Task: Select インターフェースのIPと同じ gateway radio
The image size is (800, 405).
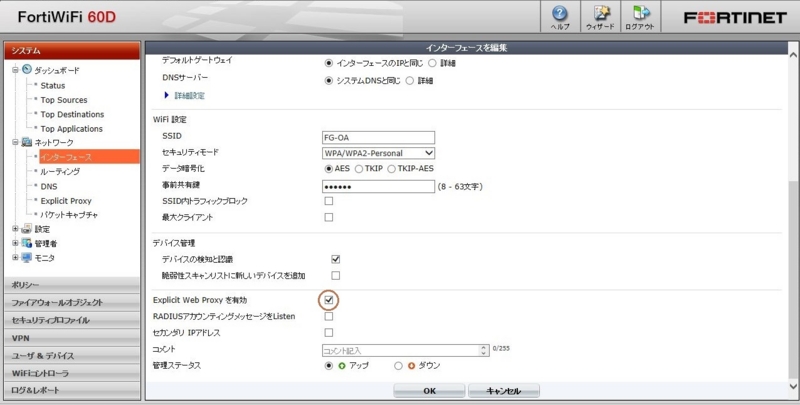Action: (x=329, y=63)
